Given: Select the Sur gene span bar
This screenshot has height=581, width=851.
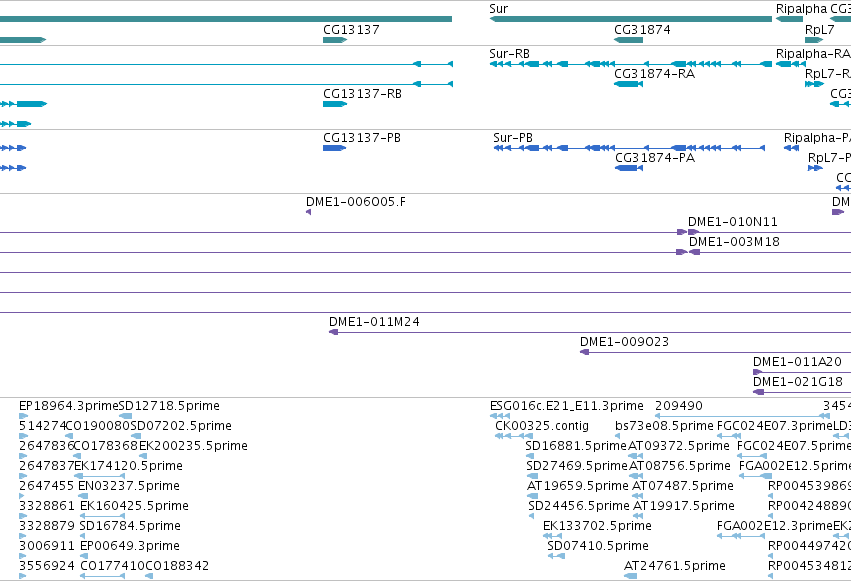Looking at the screenshot, I should coord(631,19).
